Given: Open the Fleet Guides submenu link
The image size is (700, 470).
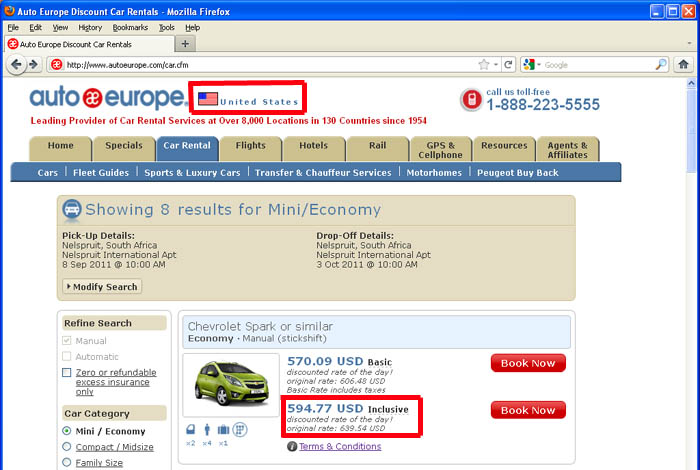Looking at the screenshot, I should pyautogui.click(x=101, y=173).
